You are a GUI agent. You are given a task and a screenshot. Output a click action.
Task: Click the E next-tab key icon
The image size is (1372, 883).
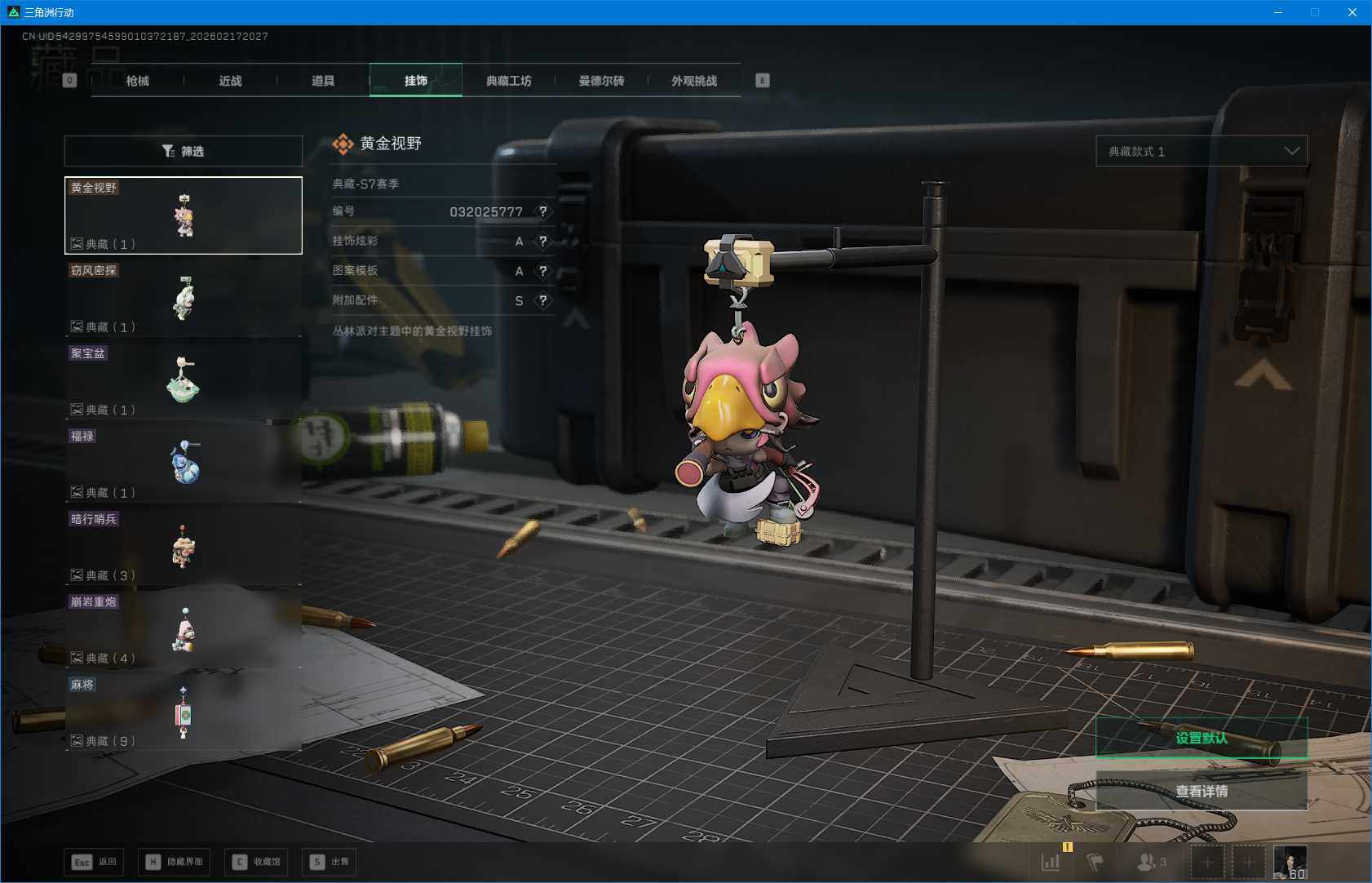point(763,81)
